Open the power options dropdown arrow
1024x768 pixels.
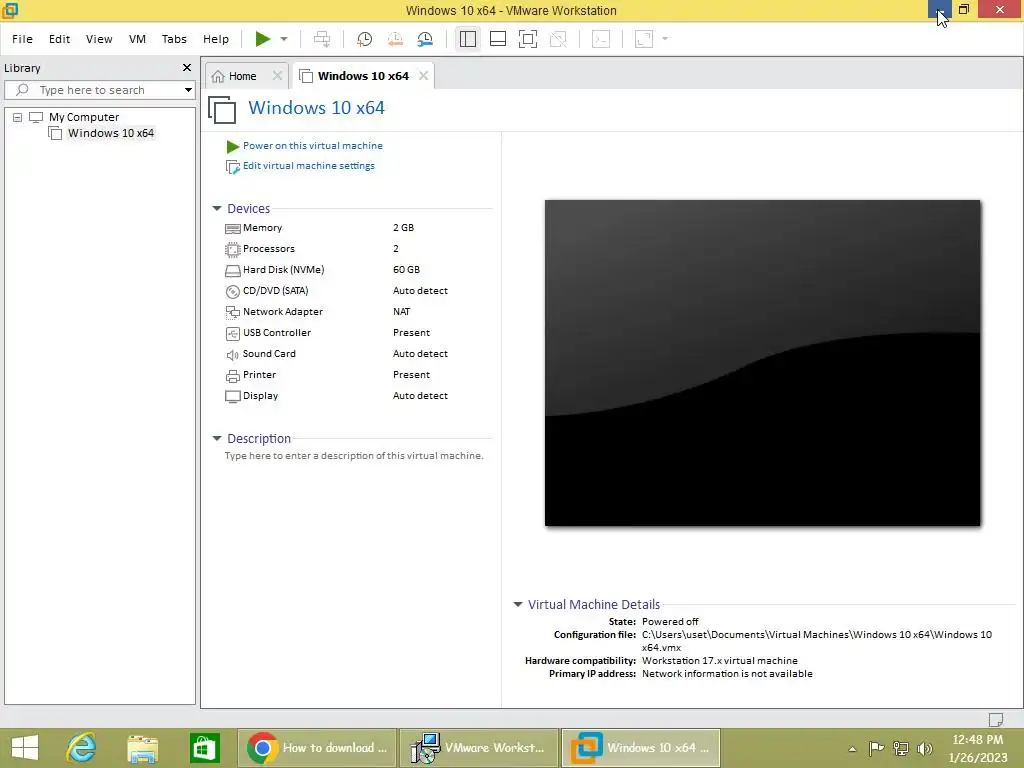(x=284, y=39)
